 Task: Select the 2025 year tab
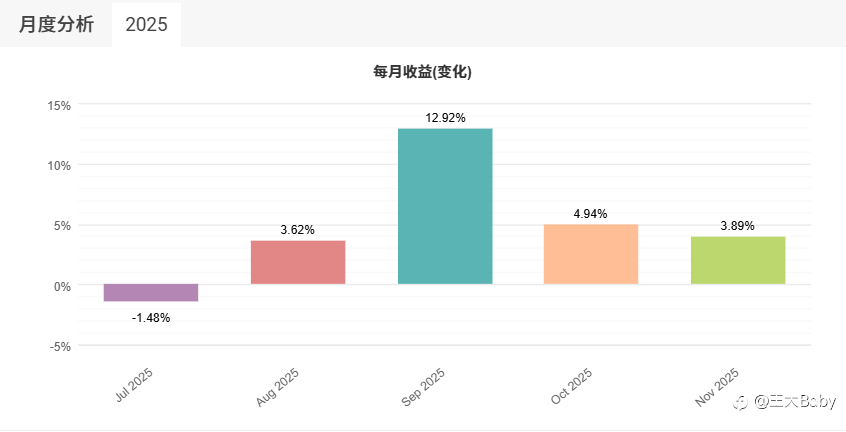(146, 24)
